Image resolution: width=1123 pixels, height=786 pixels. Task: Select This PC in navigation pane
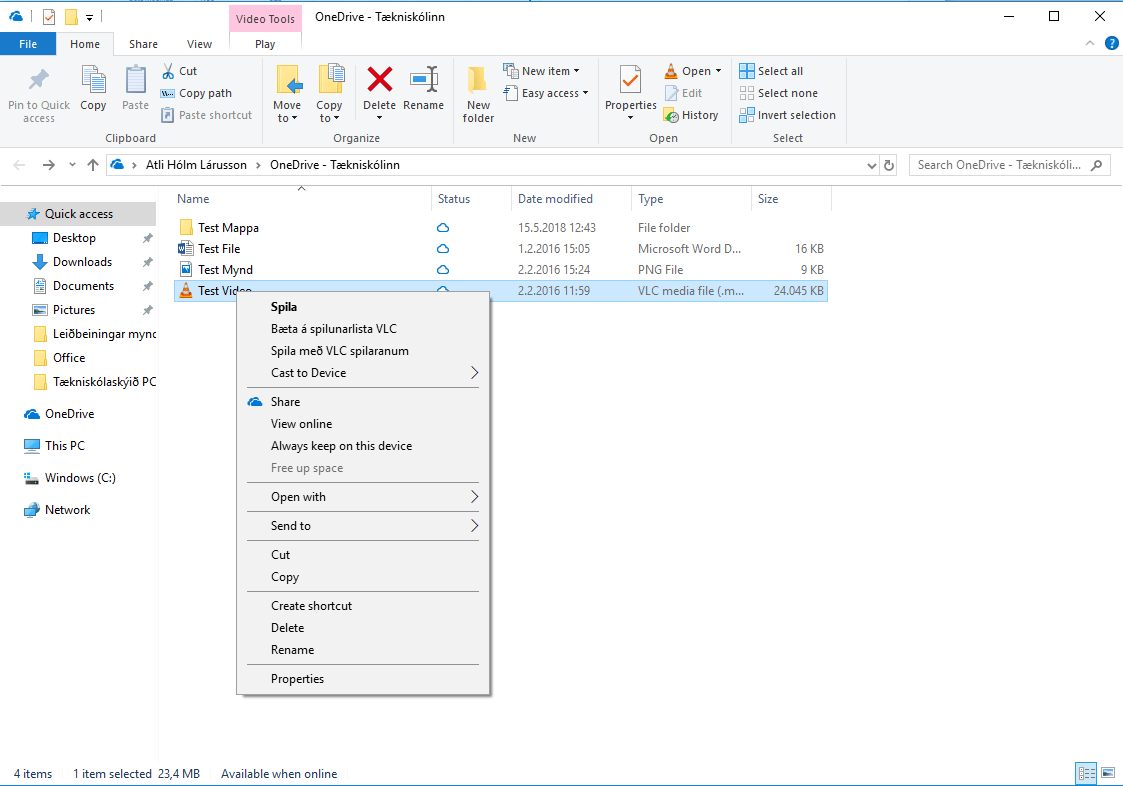(x=65, y=446)
